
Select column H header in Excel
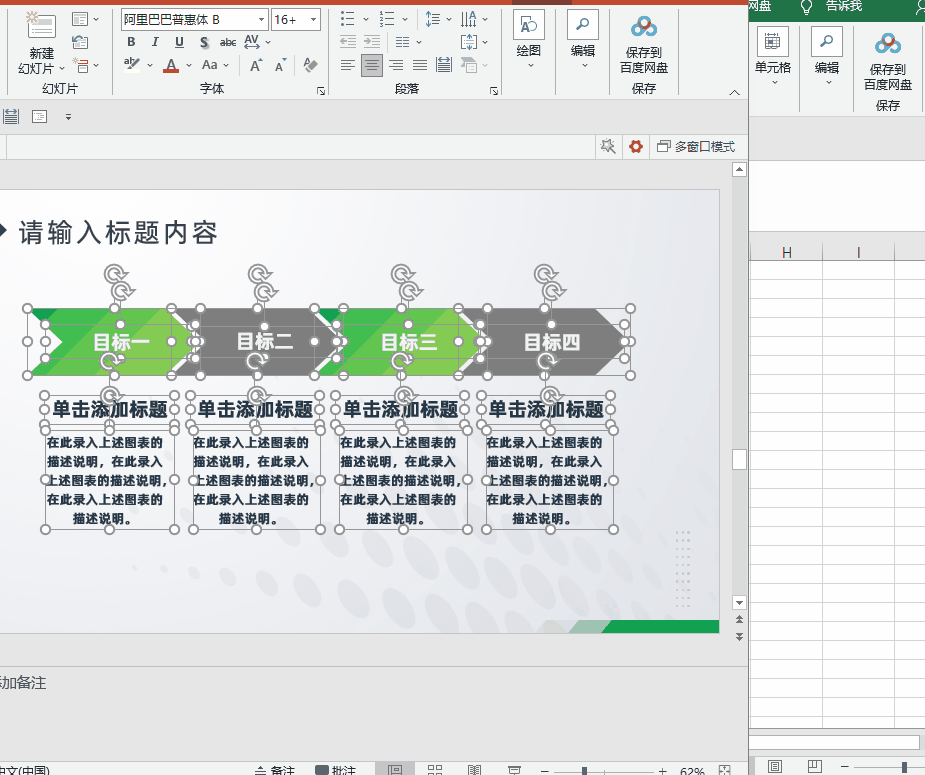click(x=786, y=252)
